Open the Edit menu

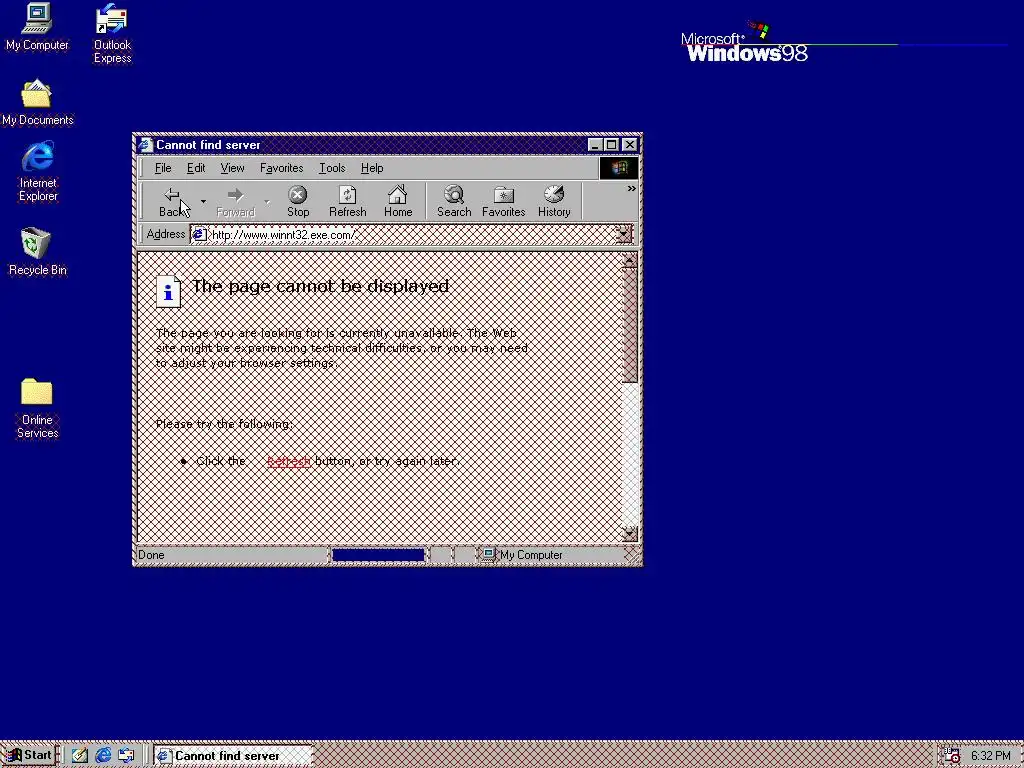pyautogui.click(x=196, y=168)
